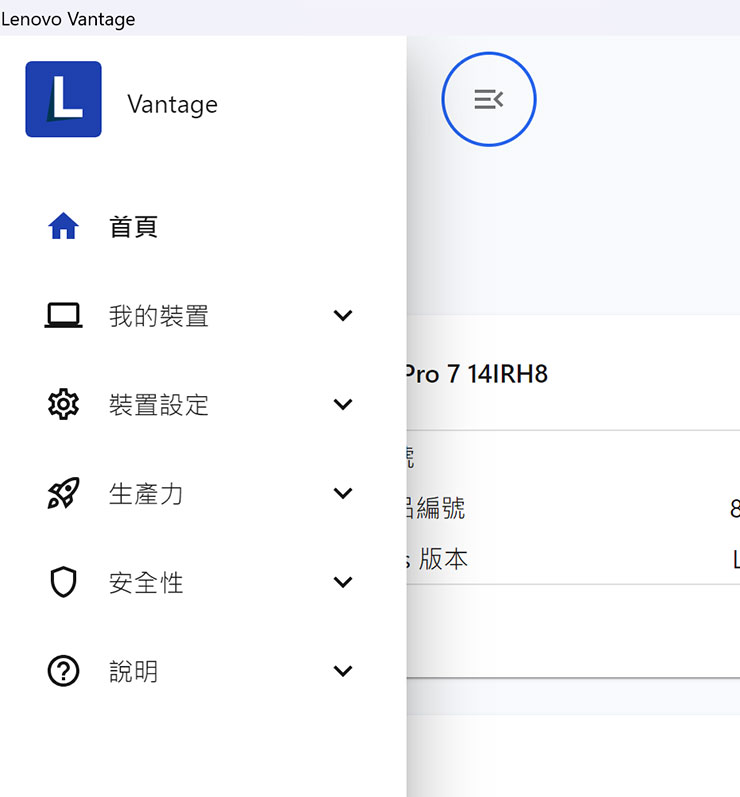Click the Vantage text beside the logo
This screenshot has width=740, height=797.
click(x=173, y=105)
